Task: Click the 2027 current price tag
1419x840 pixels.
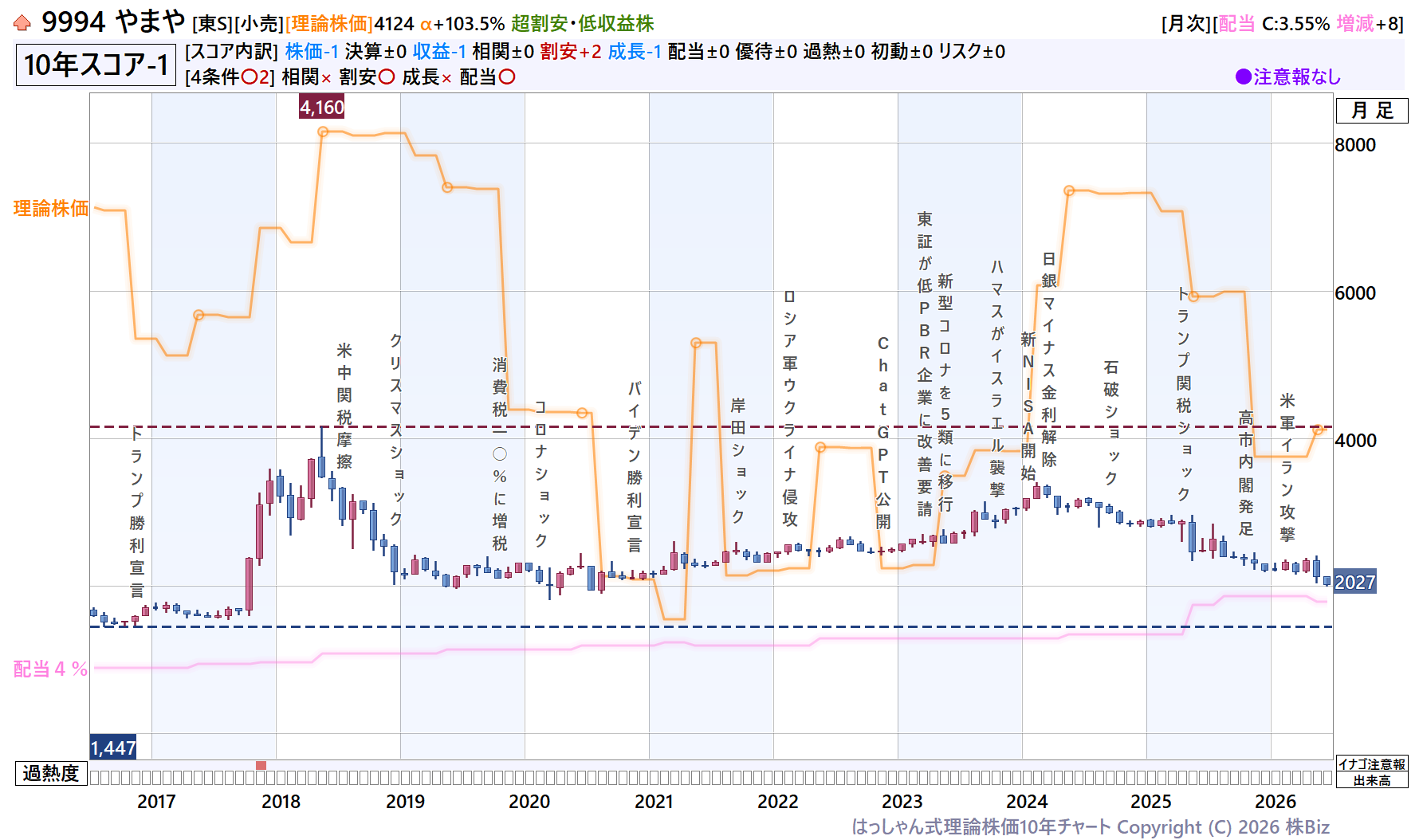Action: 1355,583
